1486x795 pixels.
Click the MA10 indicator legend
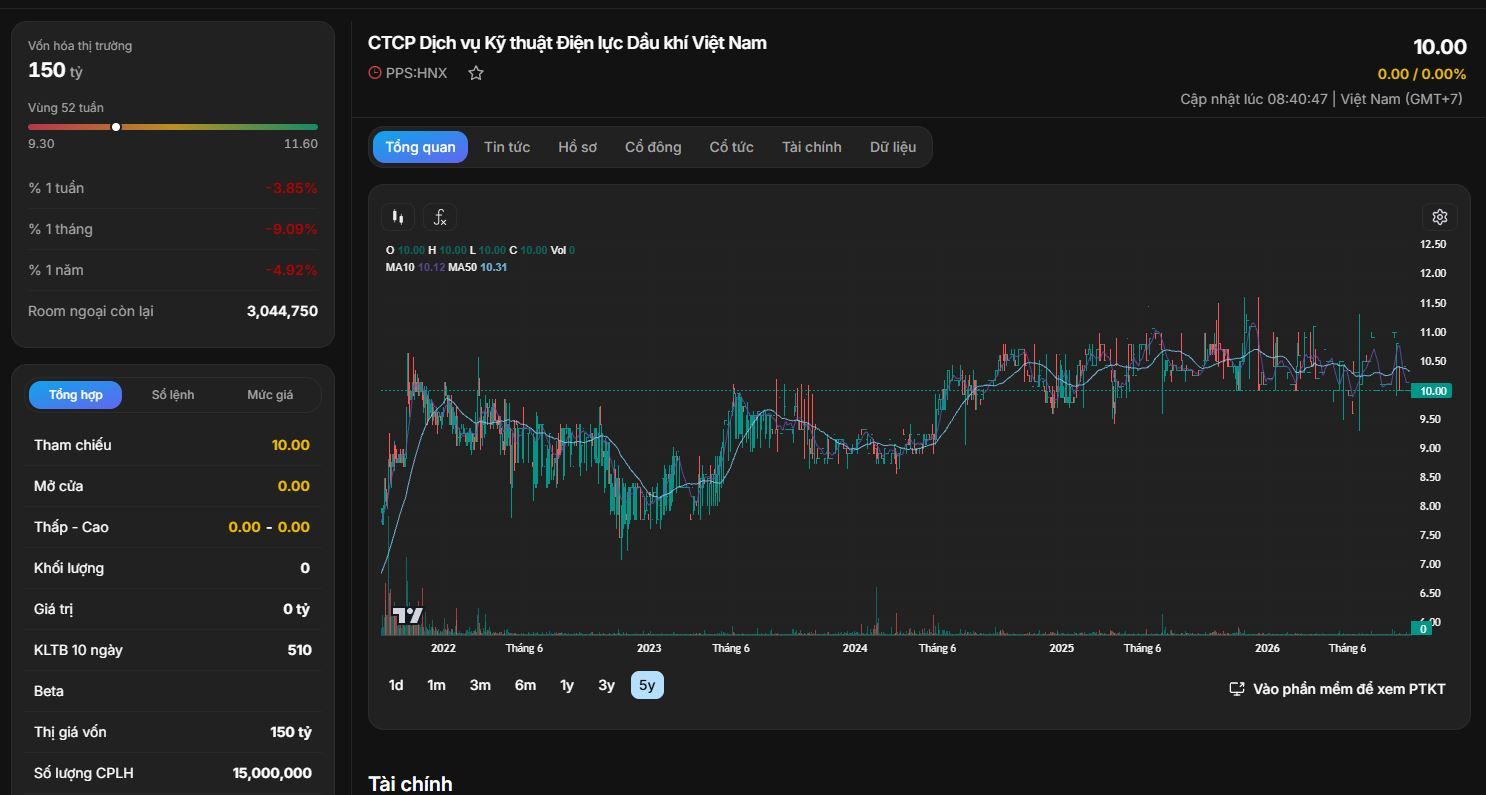click(x=415, y=267)
